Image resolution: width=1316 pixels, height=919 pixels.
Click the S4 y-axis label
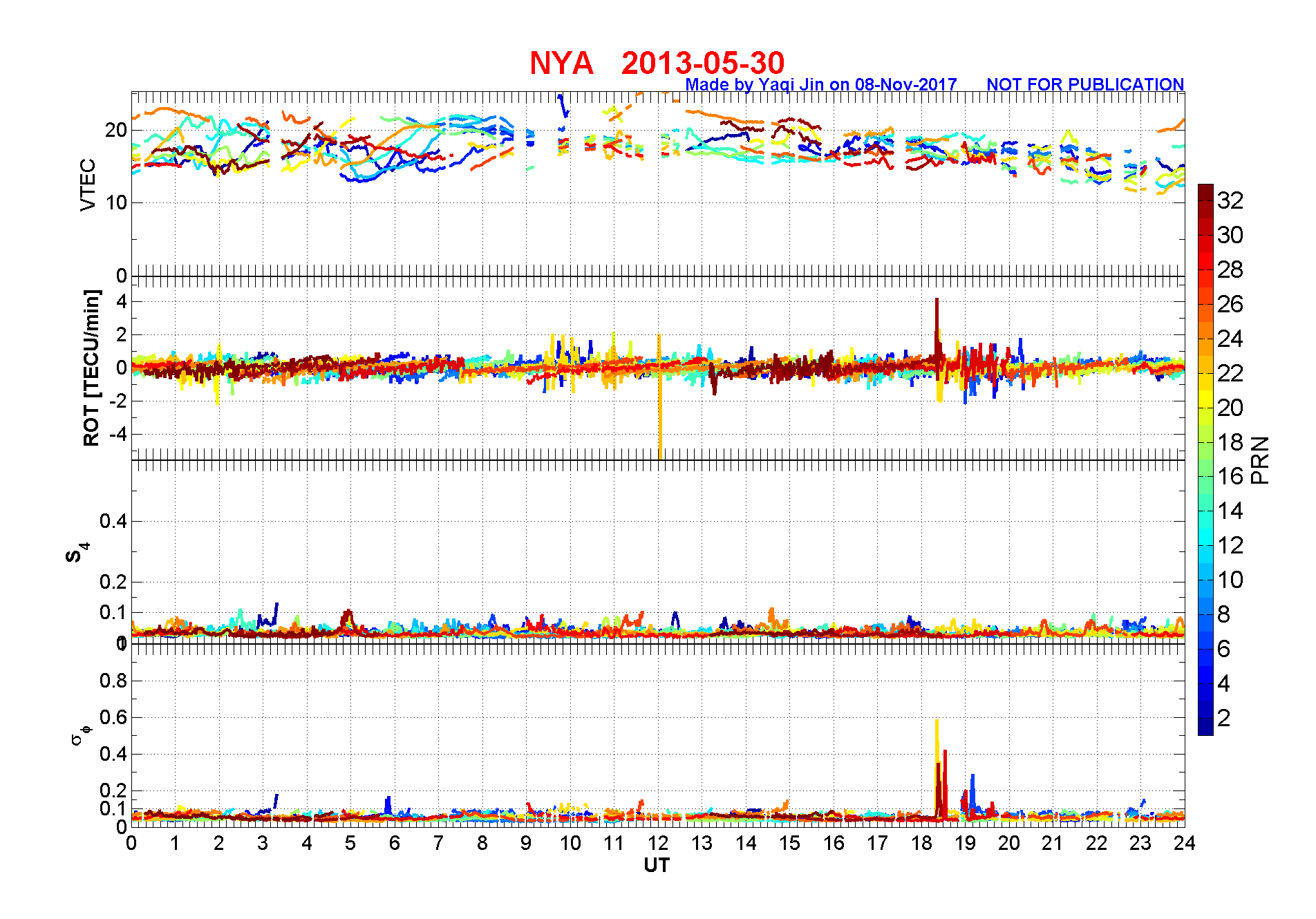click(77, 552)
